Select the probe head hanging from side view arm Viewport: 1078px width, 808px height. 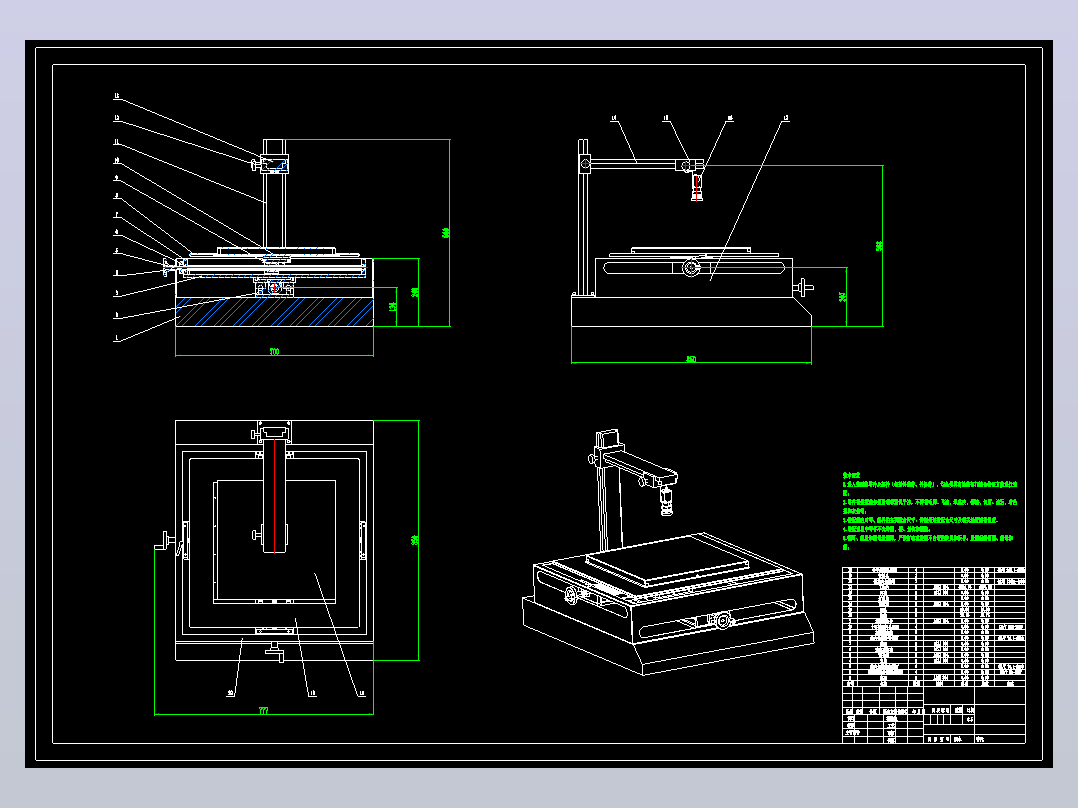[x=697, y=186]
